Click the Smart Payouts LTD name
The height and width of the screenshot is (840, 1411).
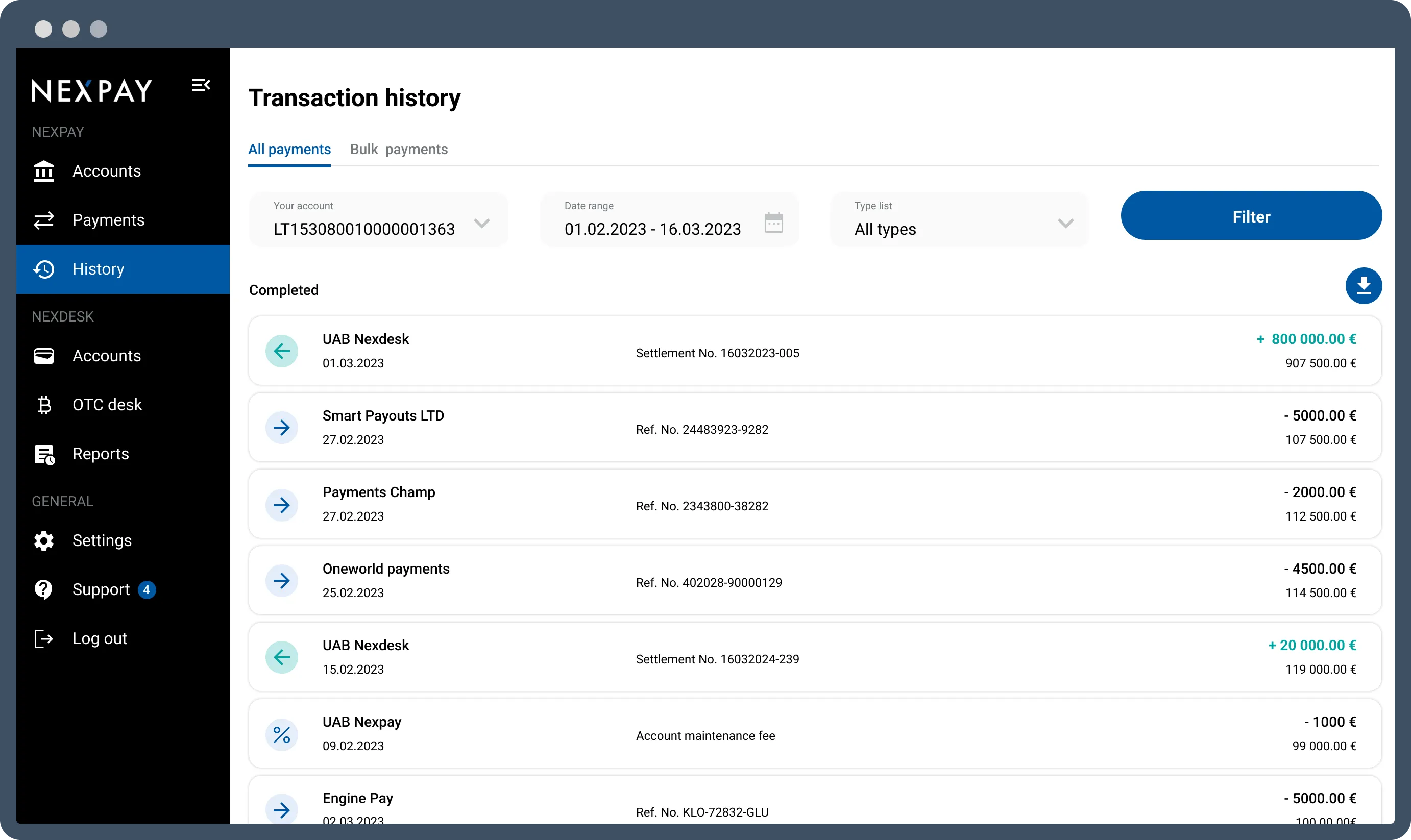point(383,416)
